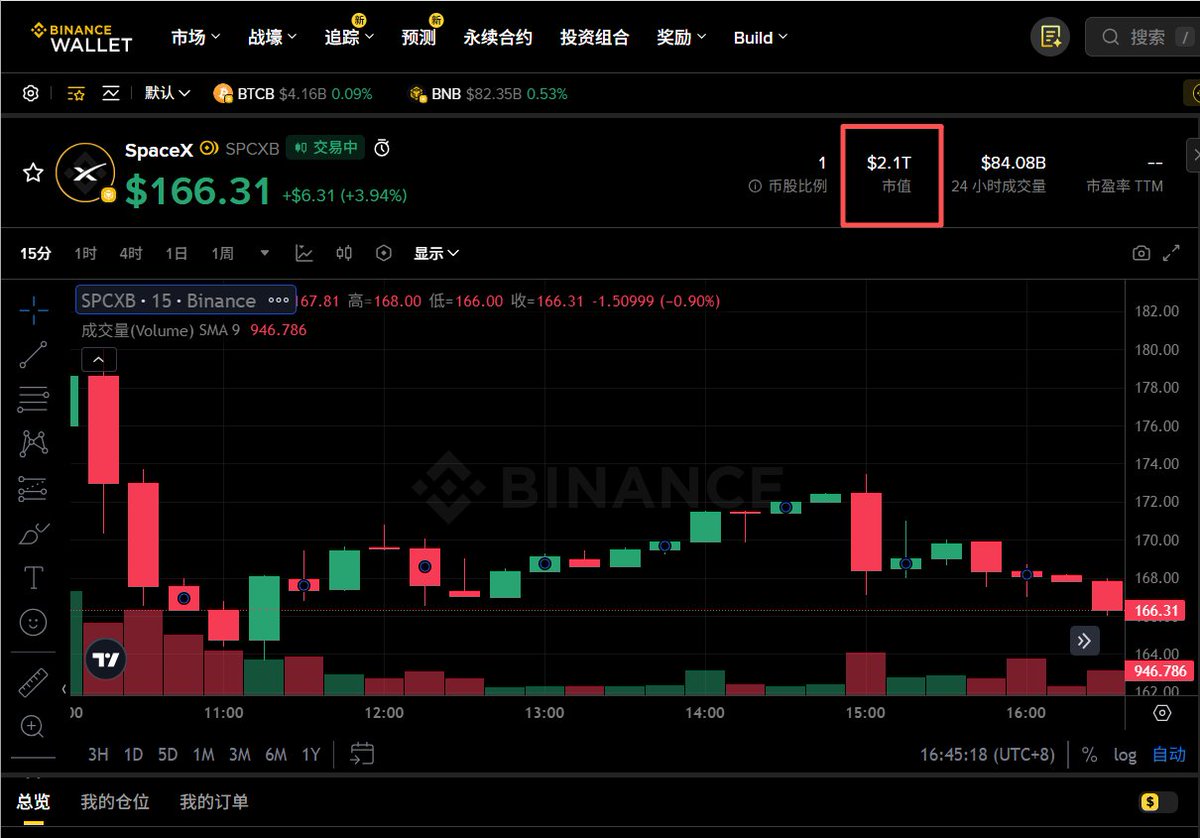
Task: Open the 默认 list dropdown
Action: tap(167, 93)
